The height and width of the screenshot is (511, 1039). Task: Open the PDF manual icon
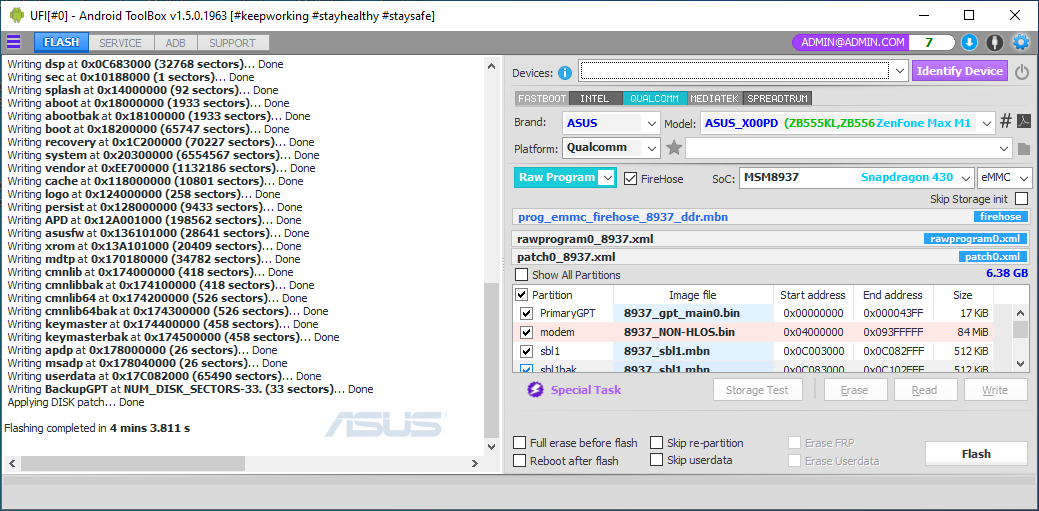(1024, 121)
